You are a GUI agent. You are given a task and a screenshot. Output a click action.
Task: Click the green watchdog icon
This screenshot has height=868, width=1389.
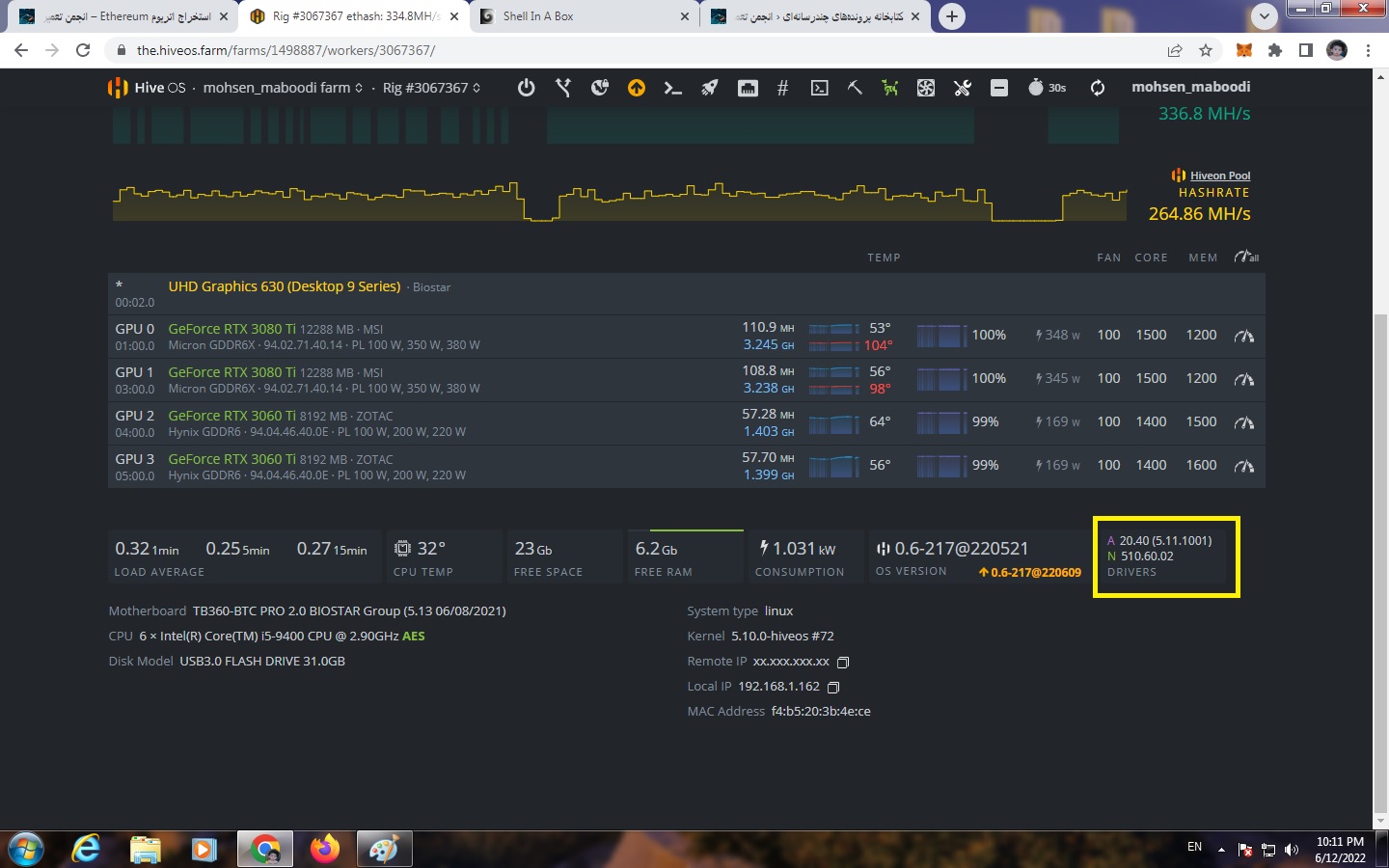pos(889,88)
